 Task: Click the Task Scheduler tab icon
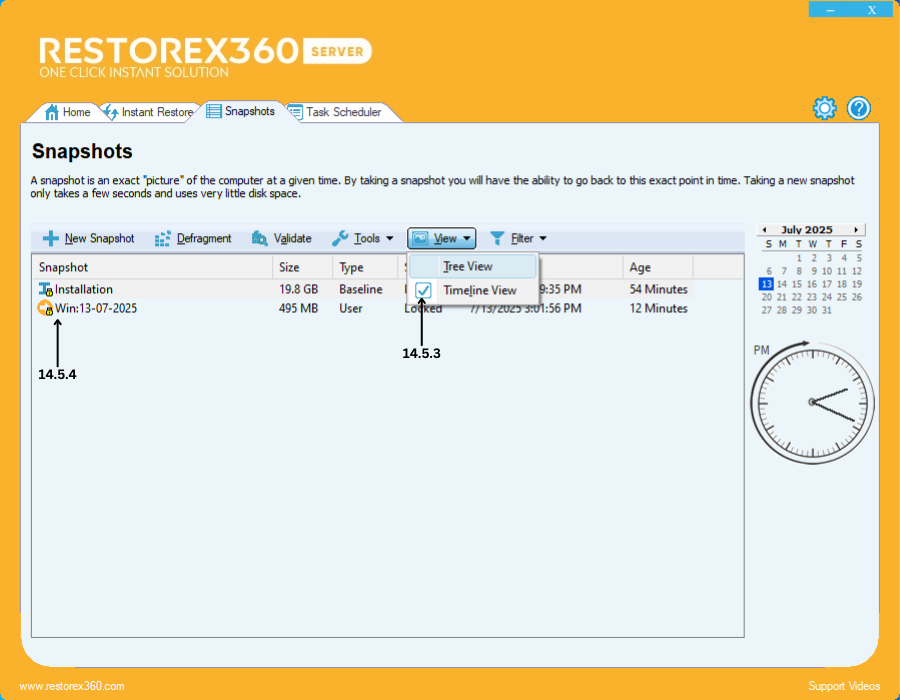click(295, 112)
